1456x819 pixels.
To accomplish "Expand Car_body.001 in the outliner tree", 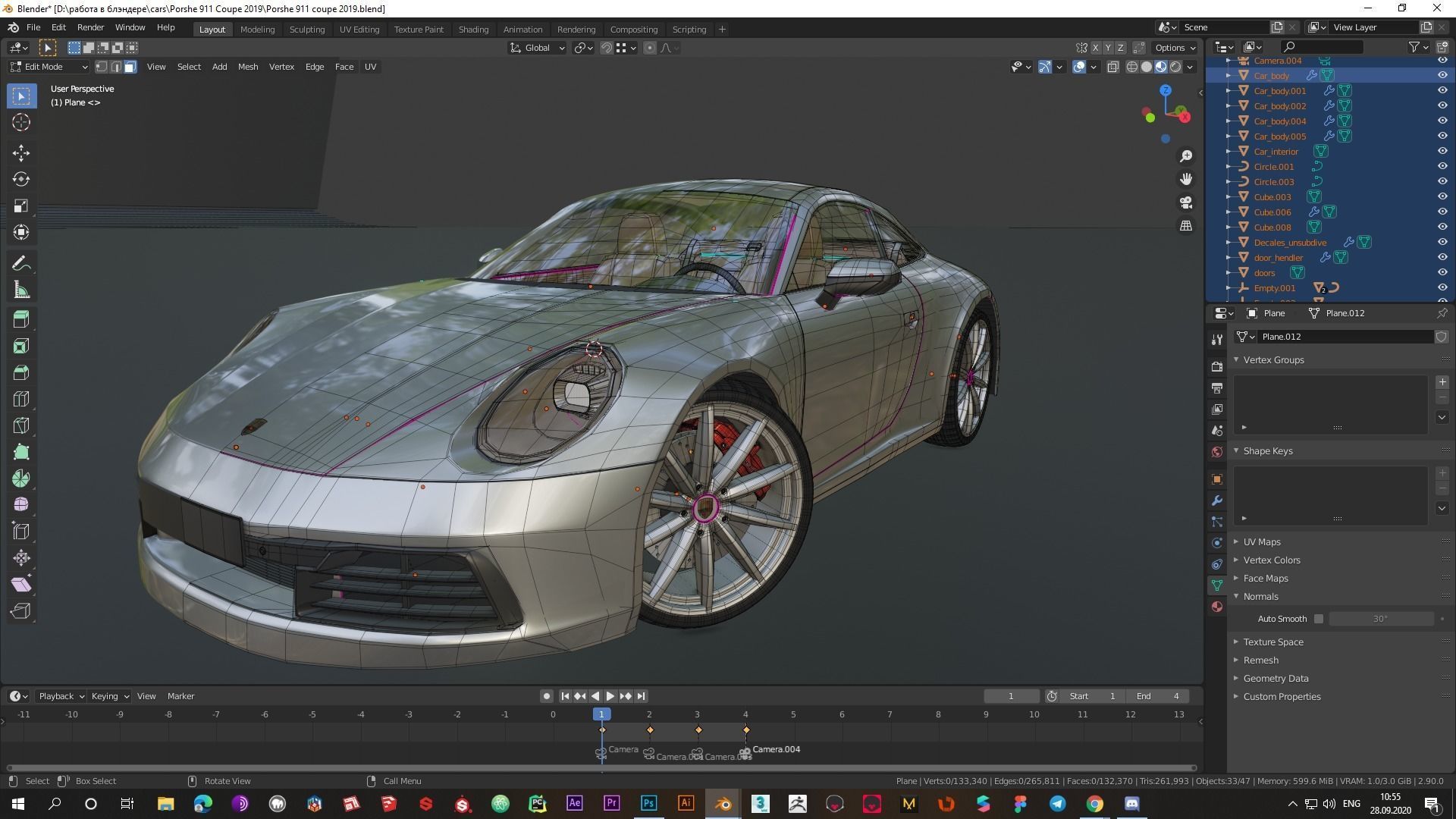I will [x=1228, y=90].
